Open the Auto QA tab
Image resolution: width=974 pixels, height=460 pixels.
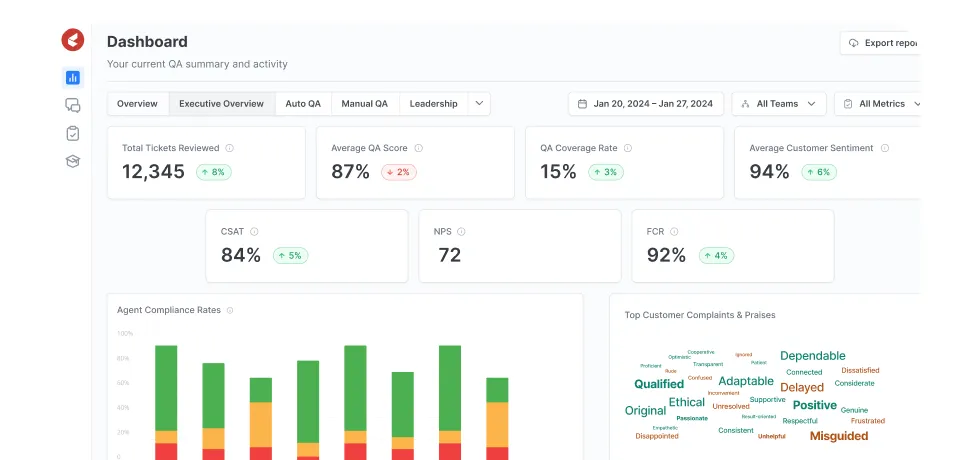pyautogui.click(x=303, y=104)
